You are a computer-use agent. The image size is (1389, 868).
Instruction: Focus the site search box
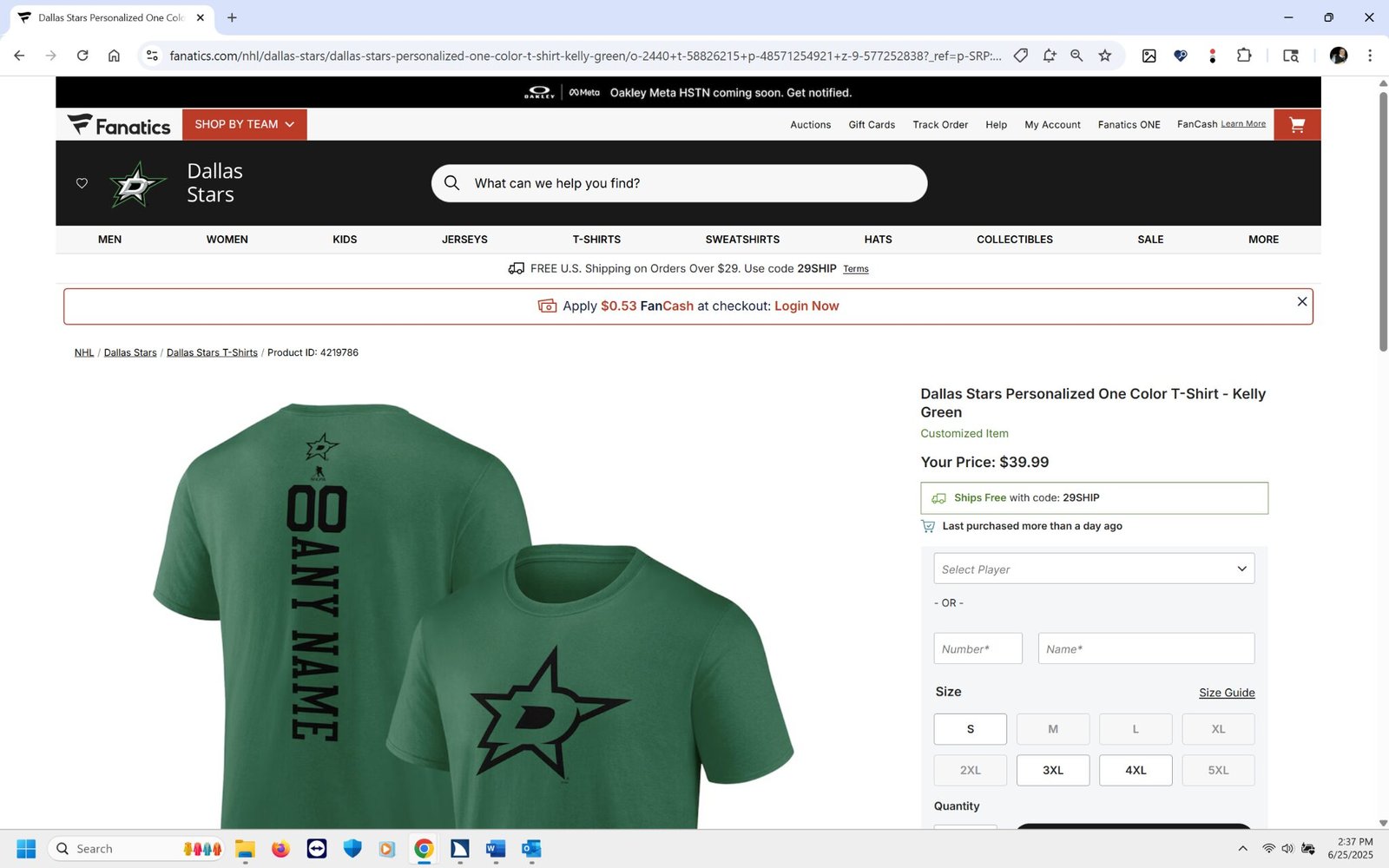tap(680, 183)
